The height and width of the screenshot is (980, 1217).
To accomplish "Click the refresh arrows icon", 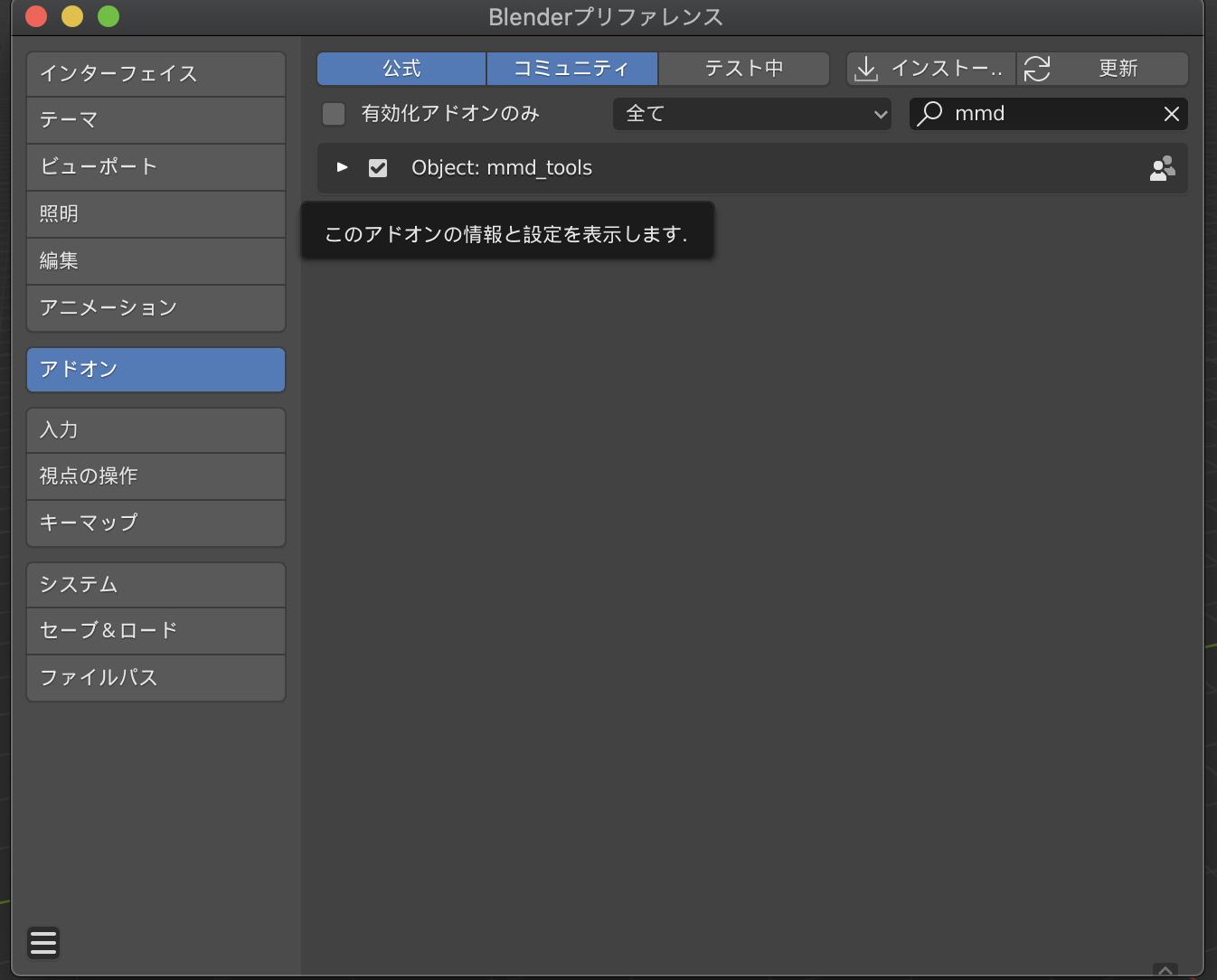I will (x=1037, y=69).
